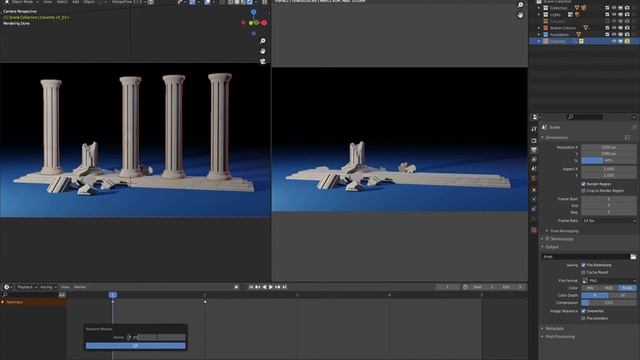Click the pan hand in render image editor
Viewport: 640px width, 360px height.
(x=520, y=15)
